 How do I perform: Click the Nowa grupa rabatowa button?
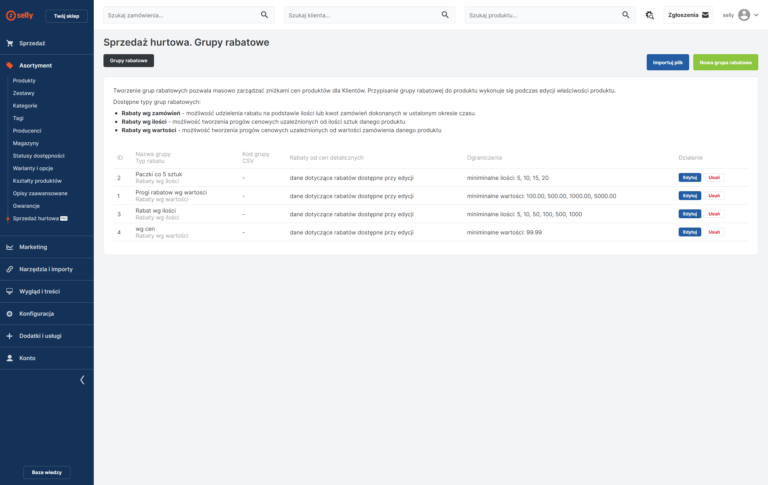pyautogui.click(x=725, y=62)
